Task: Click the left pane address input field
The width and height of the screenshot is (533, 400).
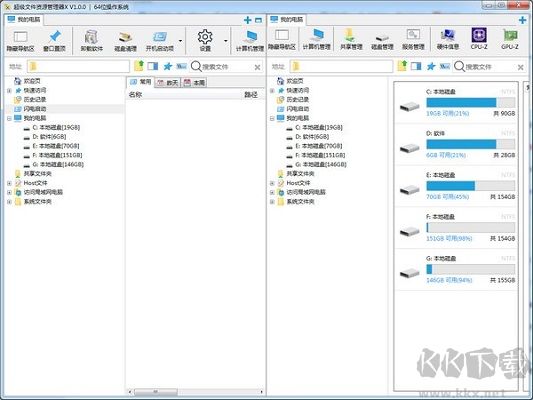Action: click(78, 66)
